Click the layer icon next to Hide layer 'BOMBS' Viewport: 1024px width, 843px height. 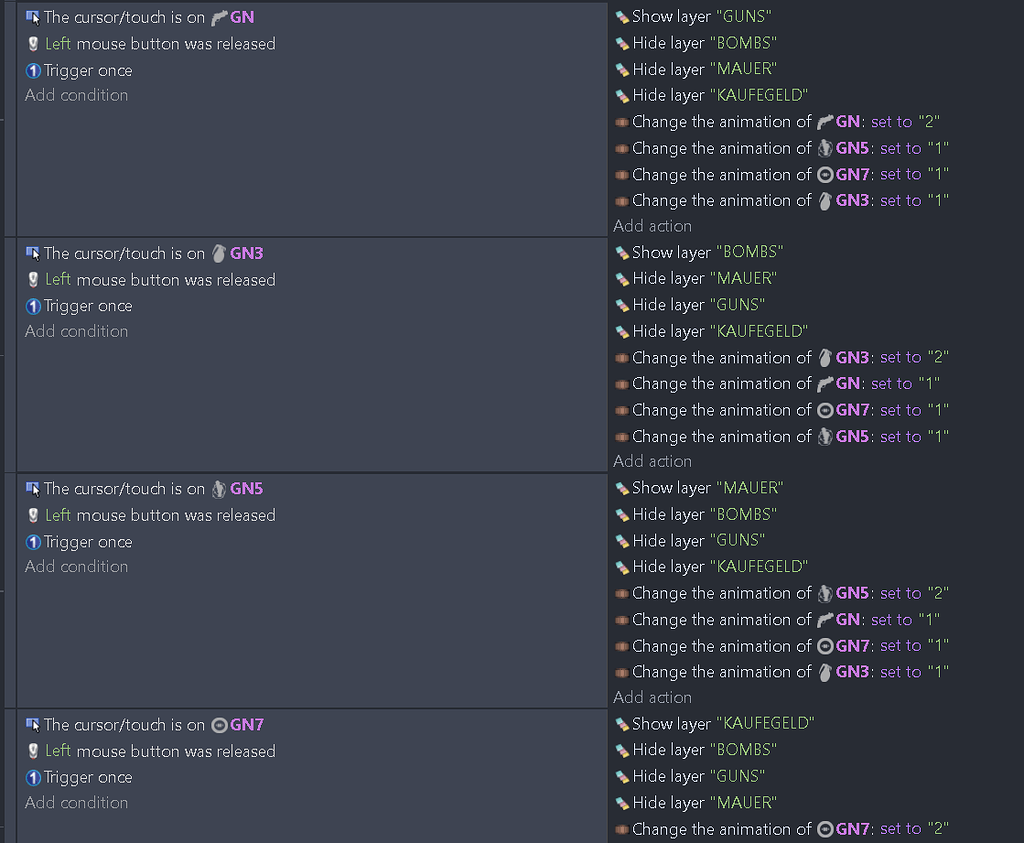tap(624, 42)
